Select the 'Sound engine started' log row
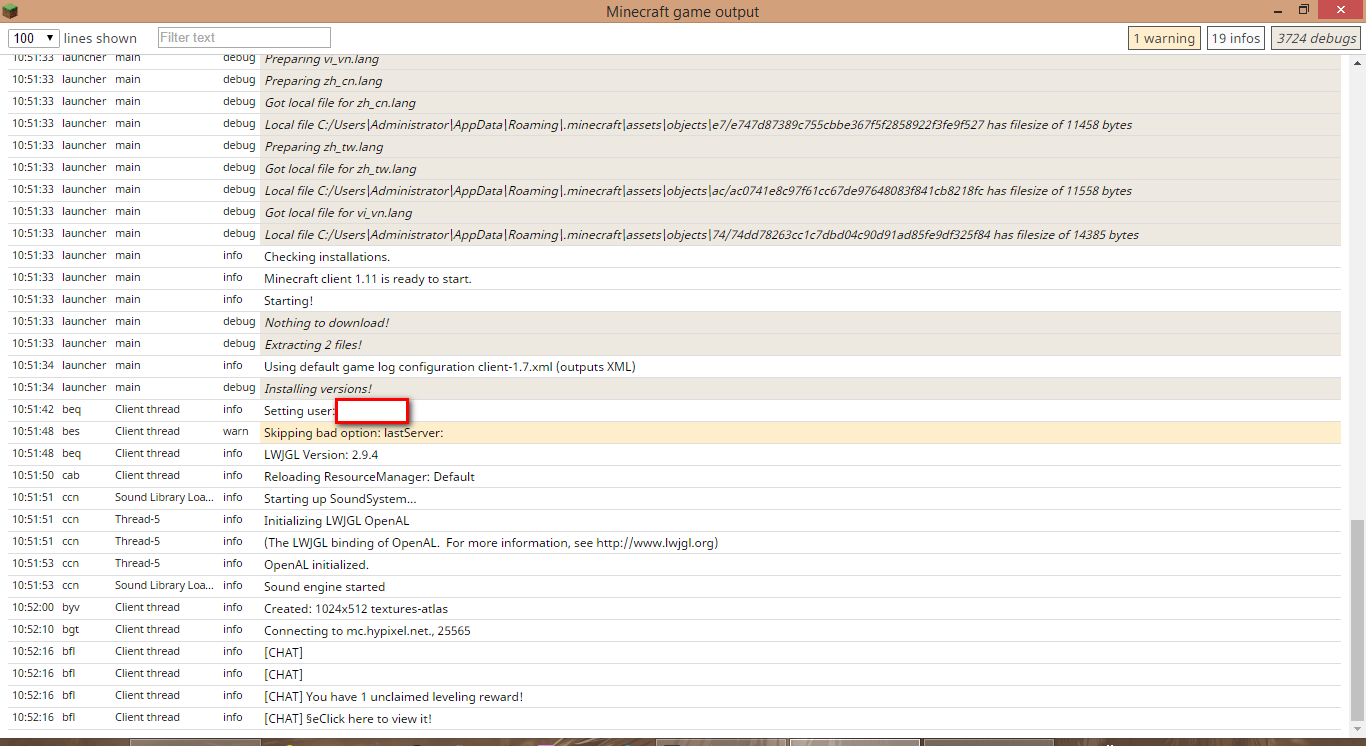Screen dimensions: 1366x746 point(324,587)
